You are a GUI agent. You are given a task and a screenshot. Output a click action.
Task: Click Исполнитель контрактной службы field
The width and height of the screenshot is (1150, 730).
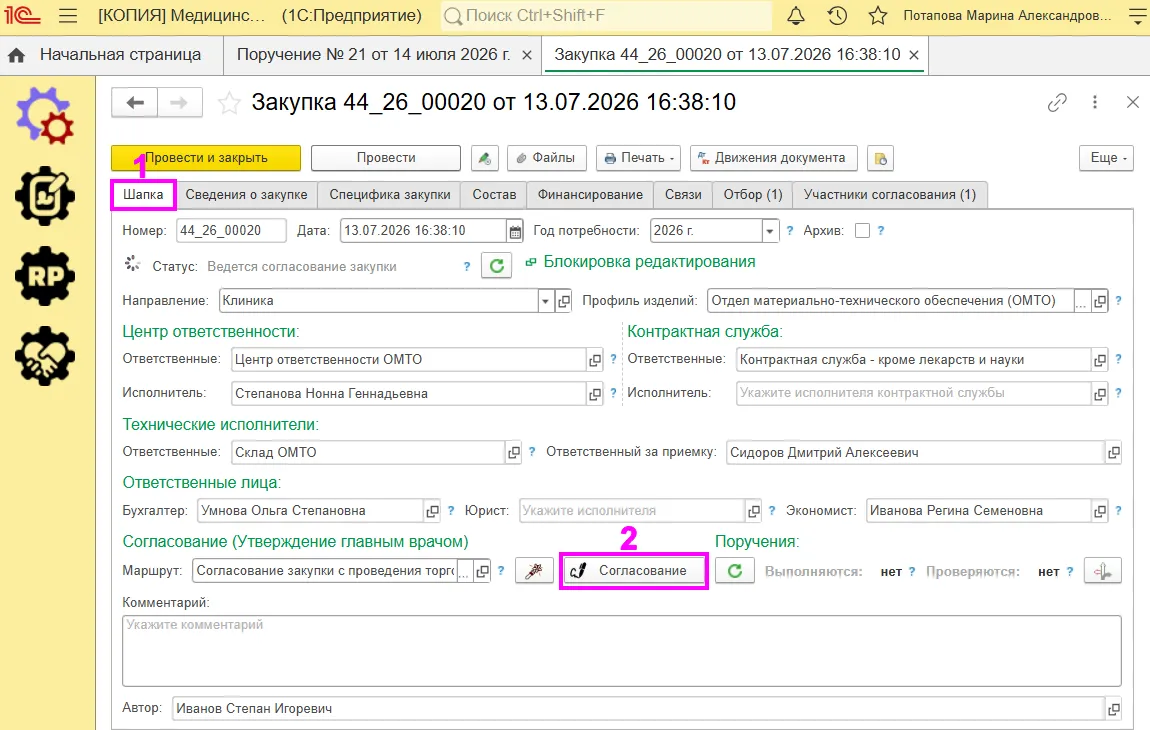coord(913,393)
